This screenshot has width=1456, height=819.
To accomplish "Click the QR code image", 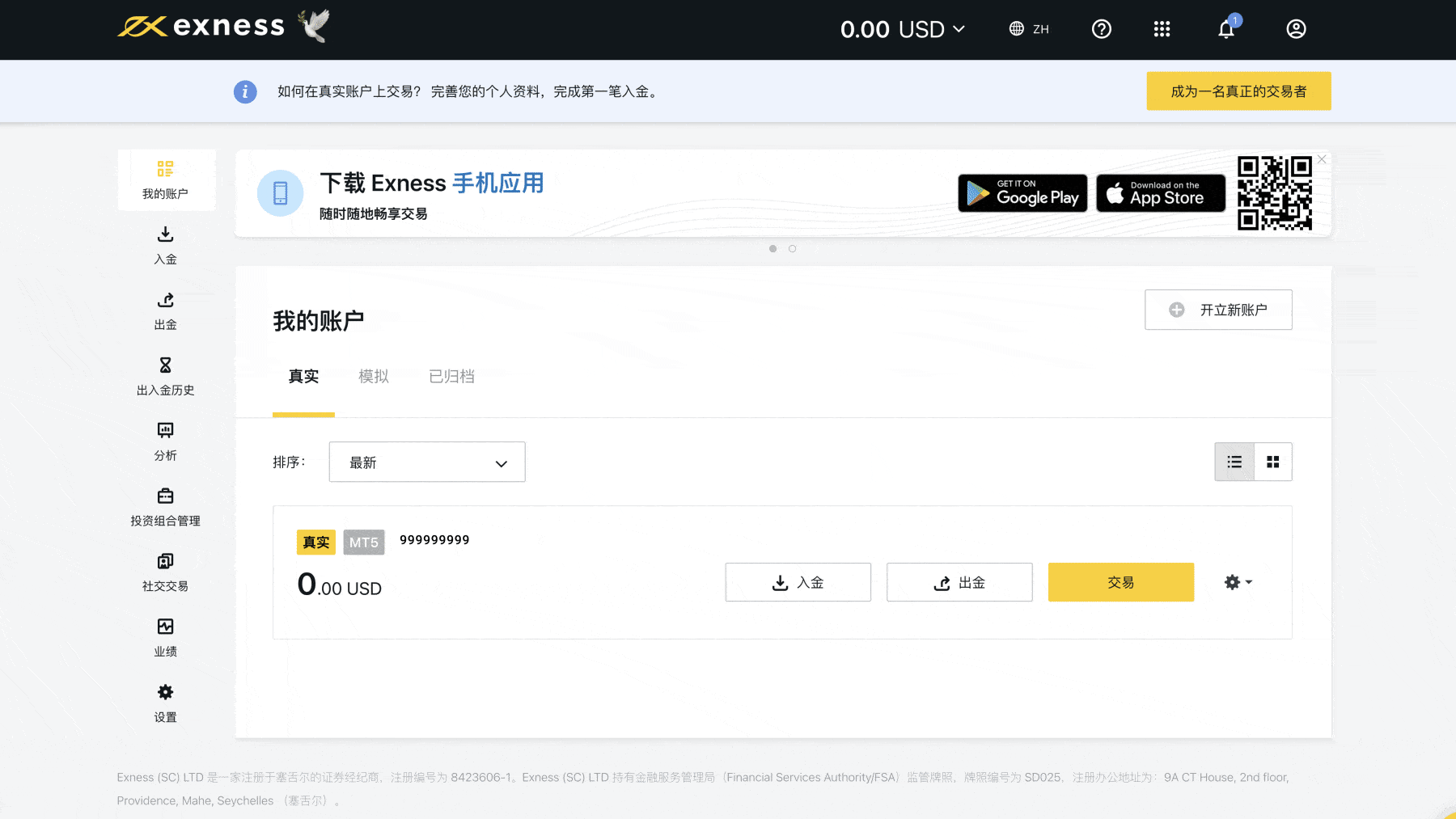I will (1275, 193).
